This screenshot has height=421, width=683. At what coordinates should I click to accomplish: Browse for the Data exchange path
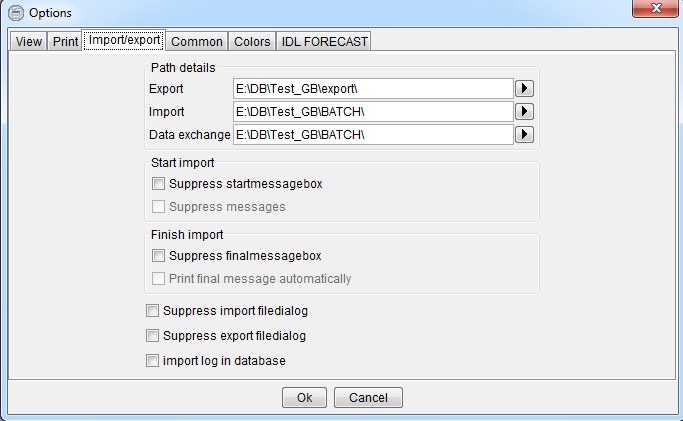pyautogui.click(x=524, y=134)
